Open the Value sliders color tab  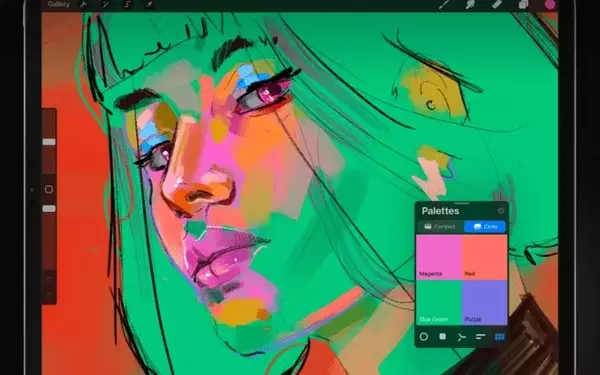click(x=481, y=336)
